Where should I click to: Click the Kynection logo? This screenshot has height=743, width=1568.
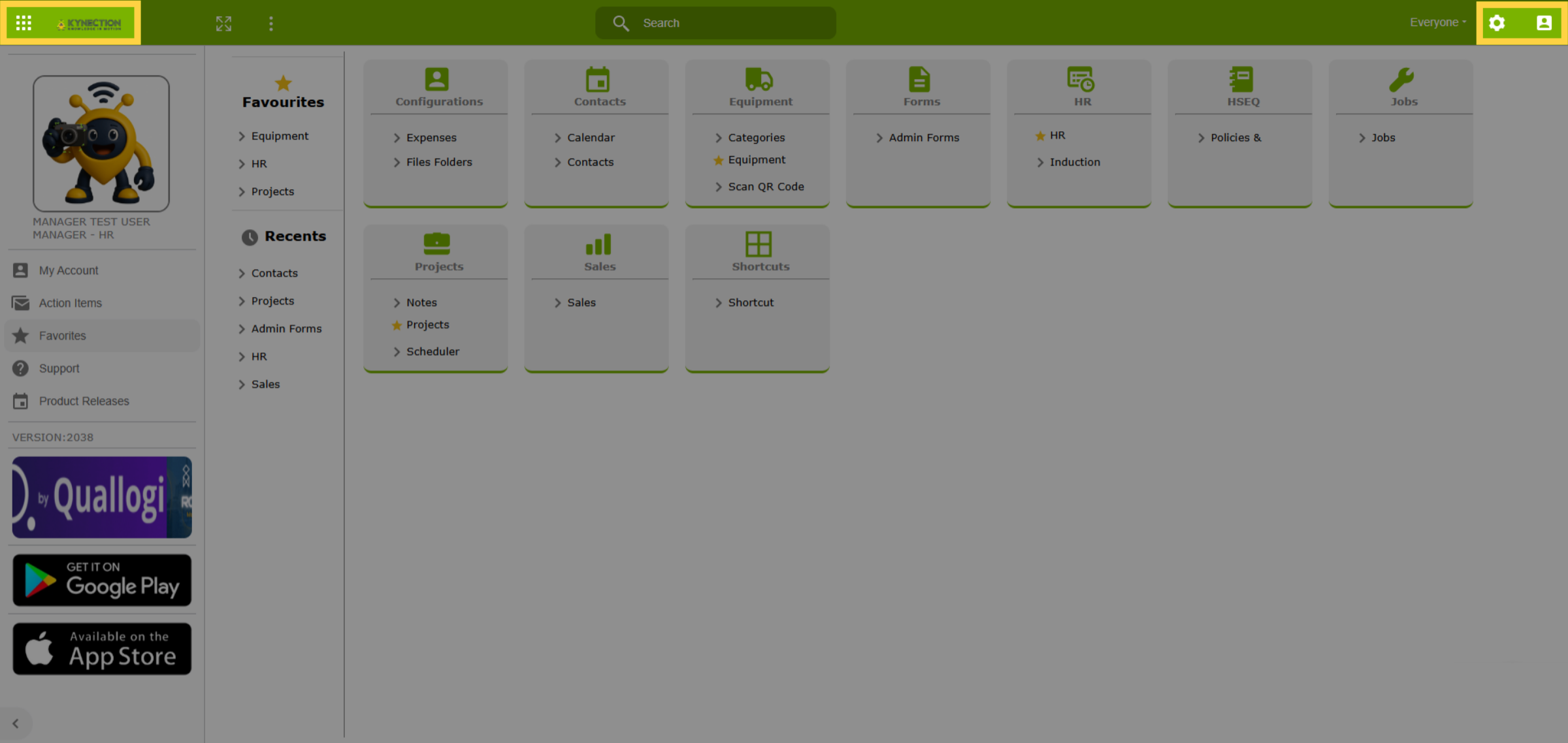click(x=90, y=24)
